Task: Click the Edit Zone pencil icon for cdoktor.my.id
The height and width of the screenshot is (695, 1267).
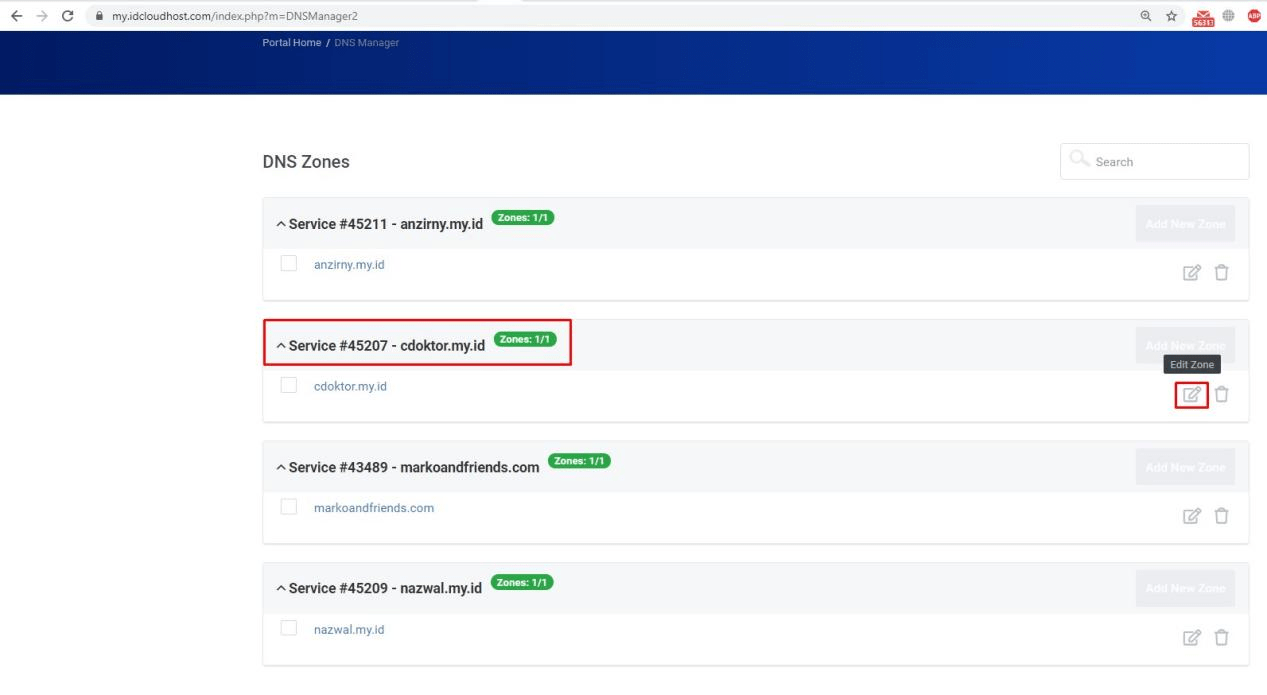Action: (x=1191, y=394)
